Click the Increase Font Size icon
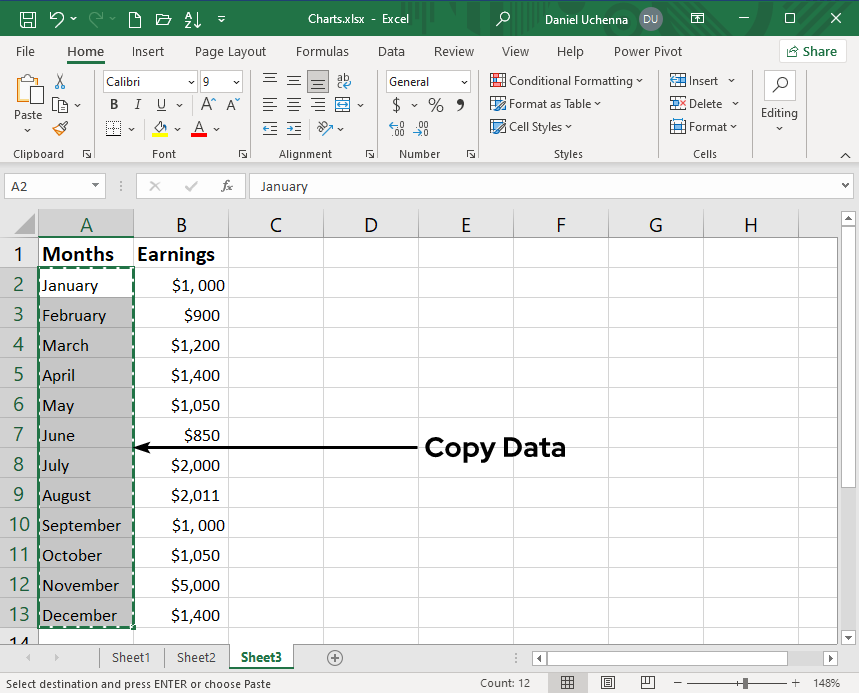This screenshot has width=859, height=693. point(208,105)
